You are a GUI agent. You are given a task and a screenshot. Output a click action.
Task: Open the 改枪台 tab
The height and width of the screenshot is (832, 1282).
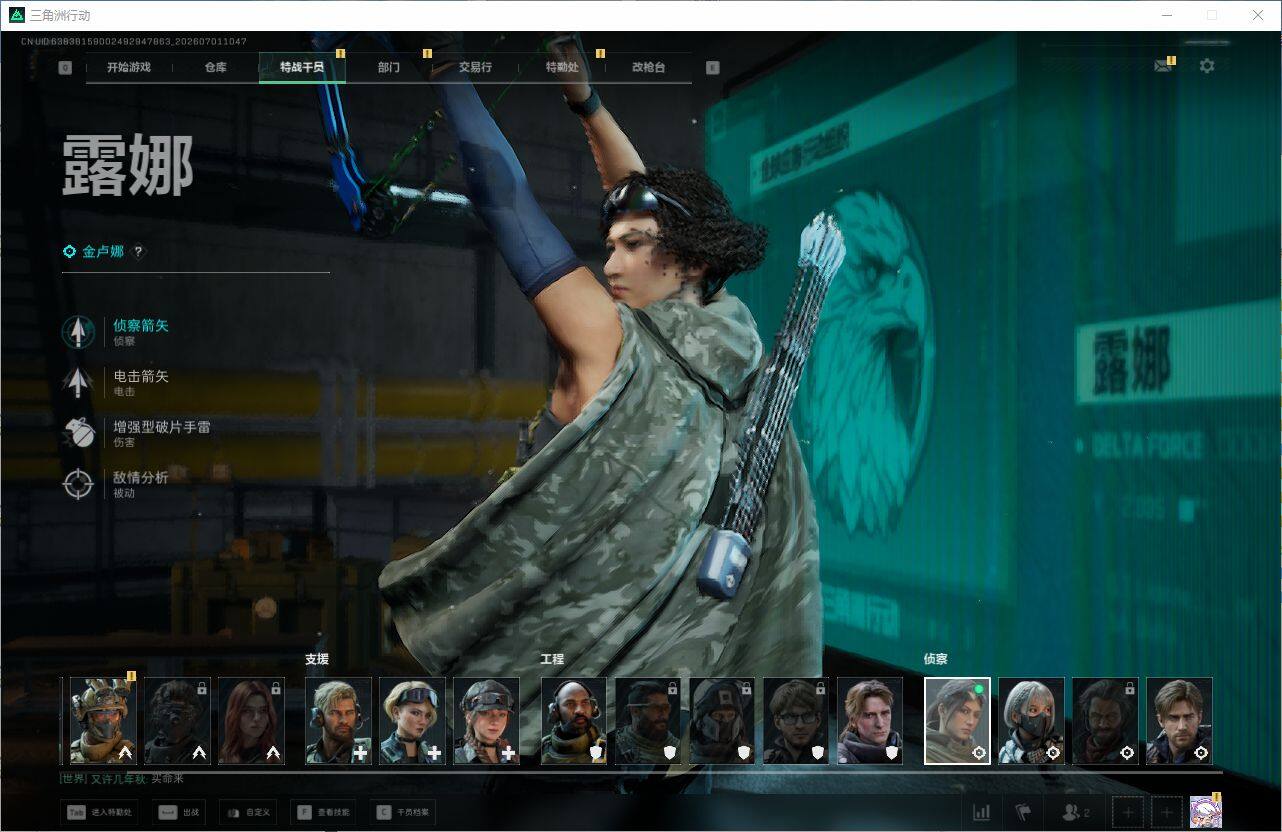(648, 67)
